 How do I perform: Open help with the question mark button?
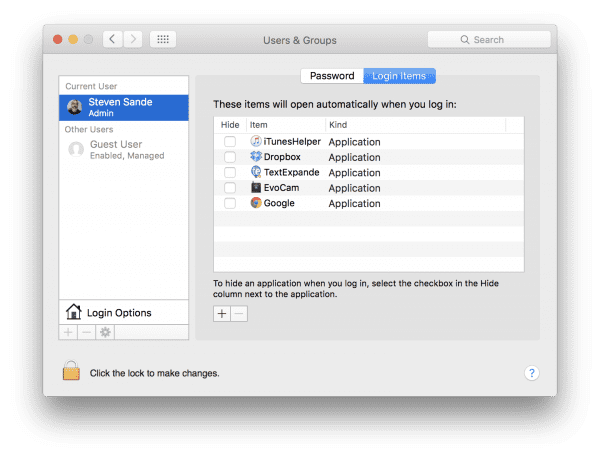(532, 373)
